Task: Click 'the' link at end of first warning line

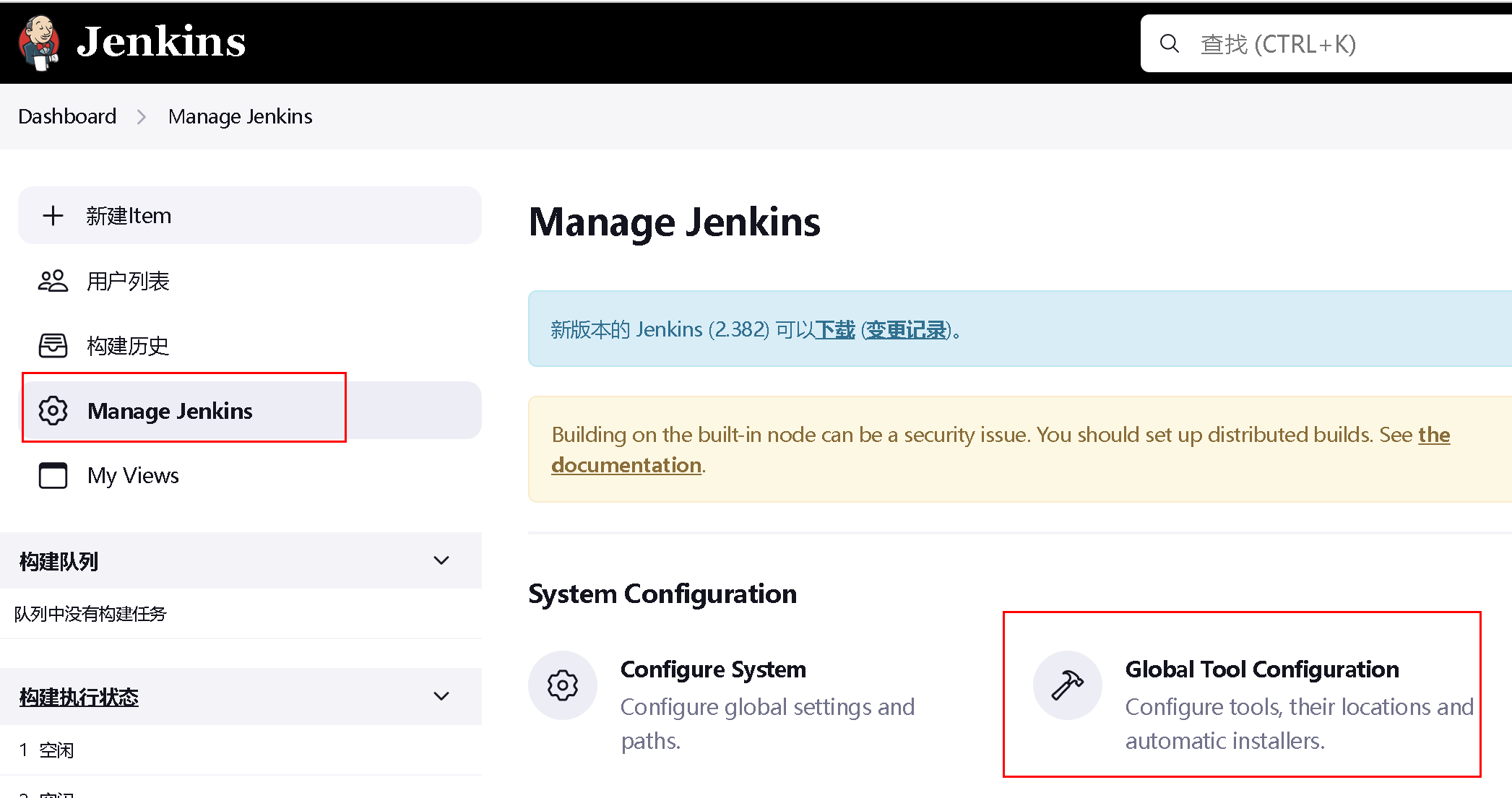Action: (x=1434, y=435)
